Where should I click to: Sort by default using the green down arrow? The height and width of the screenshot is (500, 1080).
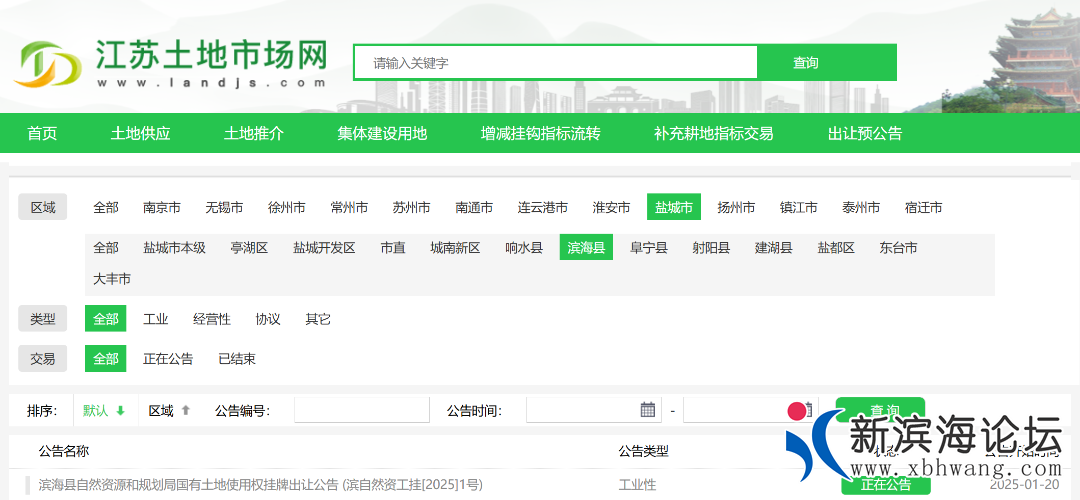[x=120, y=411]
